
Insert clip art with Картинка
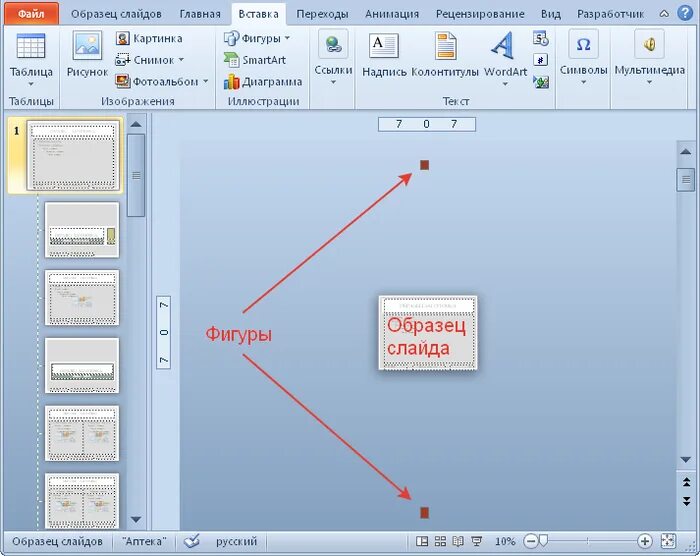coord(149,38)
